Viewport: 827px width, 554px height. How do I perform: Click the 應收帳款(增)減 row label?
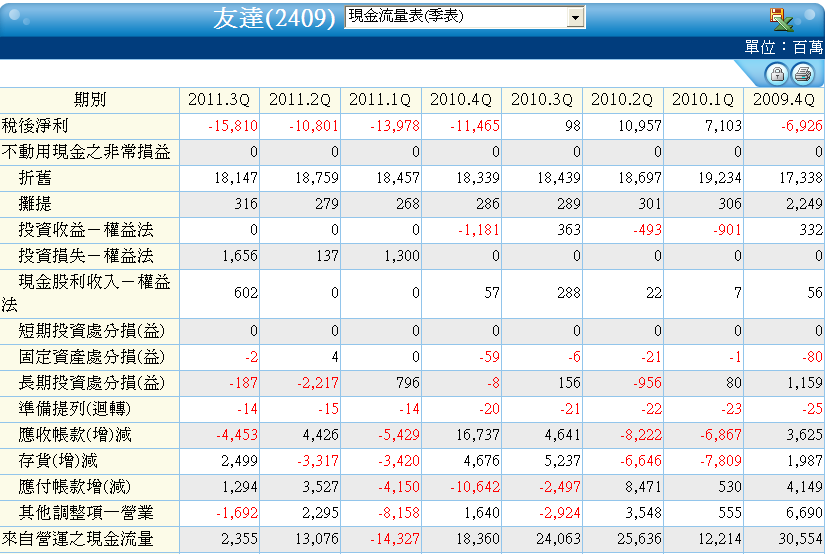[x=74, y=435]
